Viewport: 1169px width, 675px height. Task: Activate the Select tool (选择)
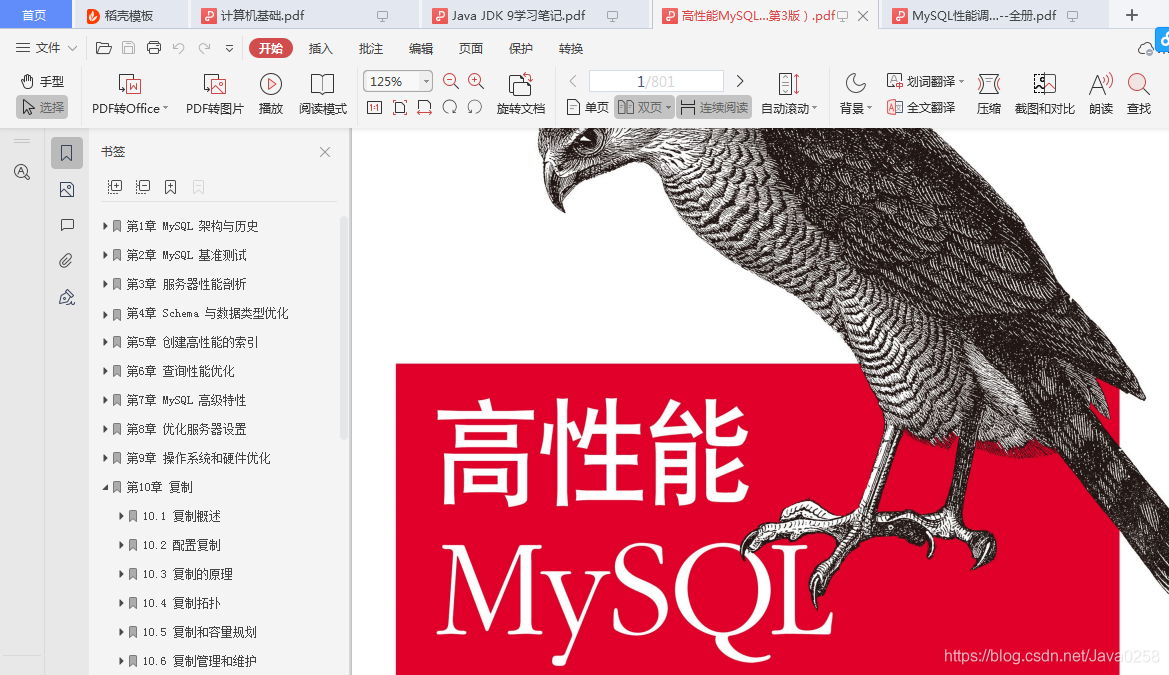coord(42,107)
